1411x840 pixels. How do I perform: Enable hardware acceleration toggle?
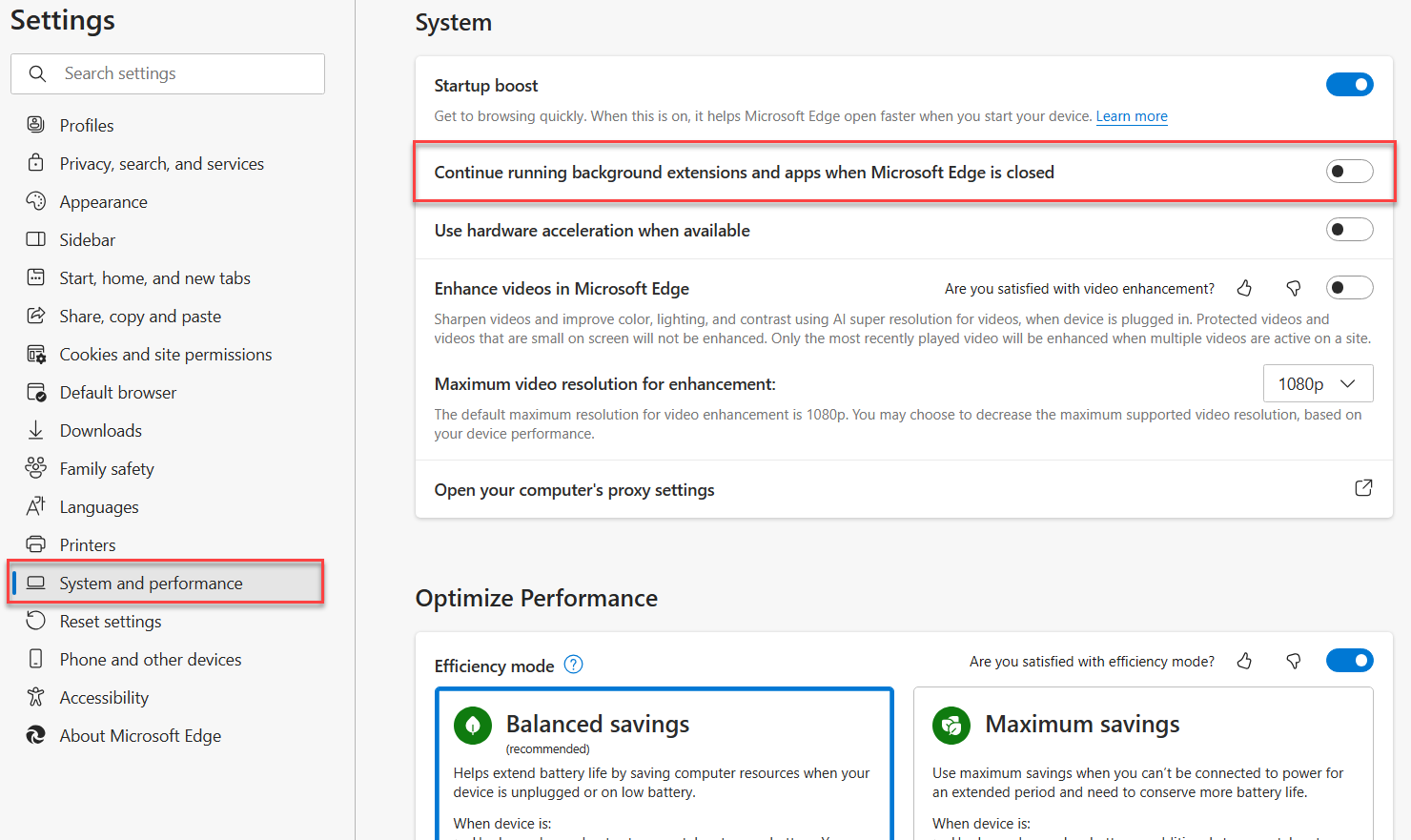pos(1349,230)
